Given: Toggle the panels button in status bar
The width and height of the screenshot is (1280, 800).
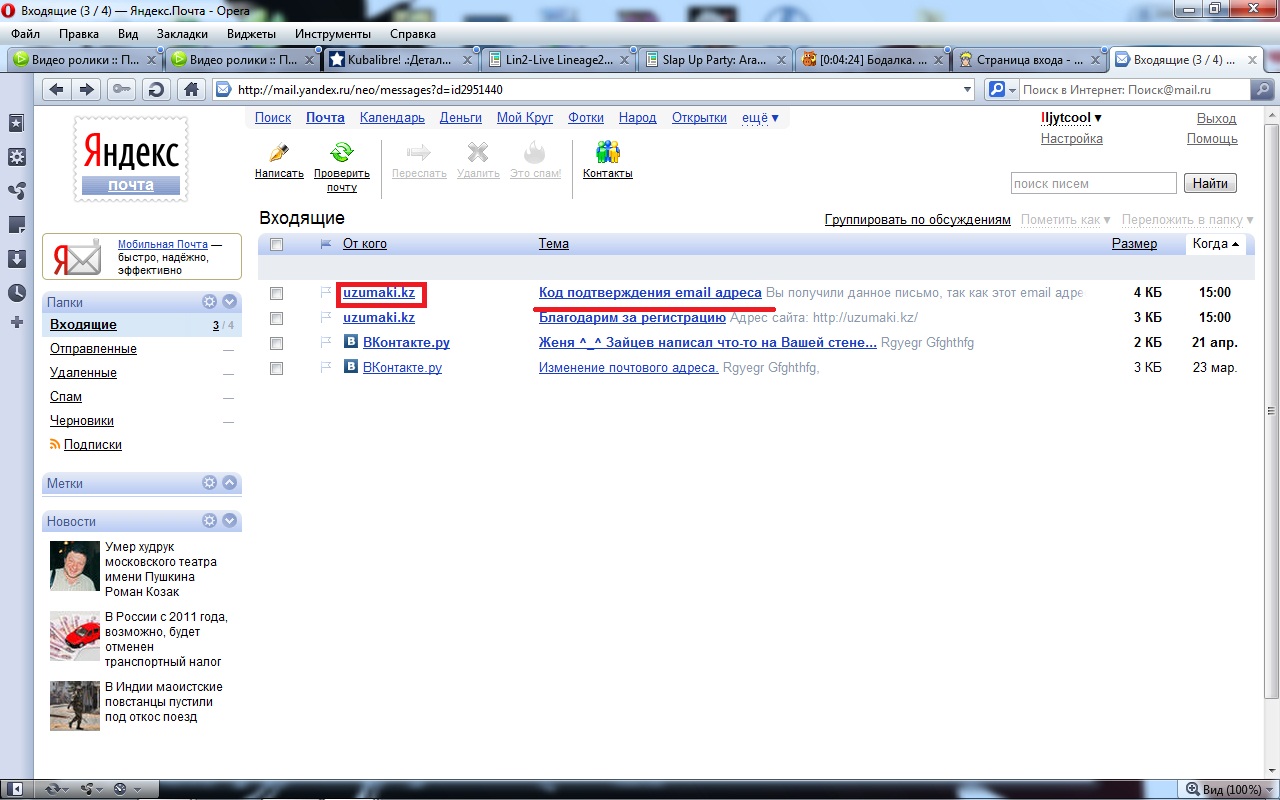Looking at the screenshot, I should click(x=16, y=789).
